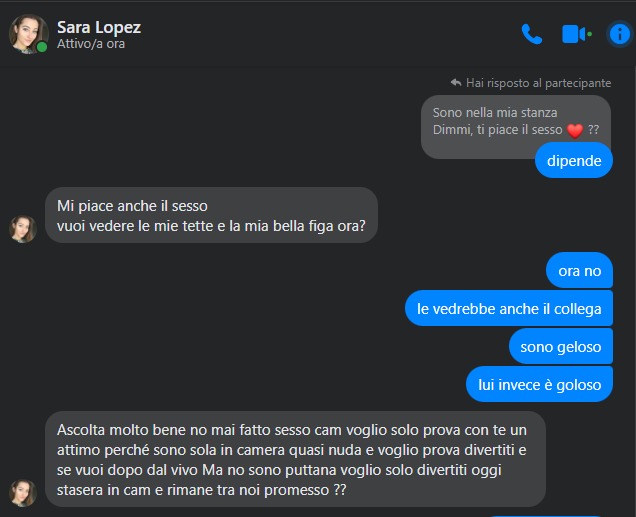This screenshot has height=517, width=636.
Task: Click the reply arrow icon above the quoted message
Action: coord(456,82)
